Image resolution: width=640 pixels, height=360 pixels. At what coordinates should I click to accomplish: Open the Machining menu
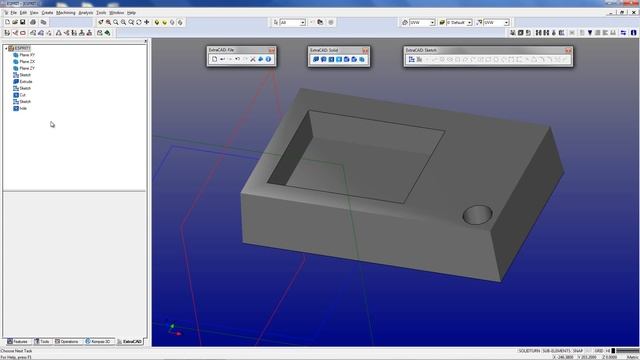66,13
